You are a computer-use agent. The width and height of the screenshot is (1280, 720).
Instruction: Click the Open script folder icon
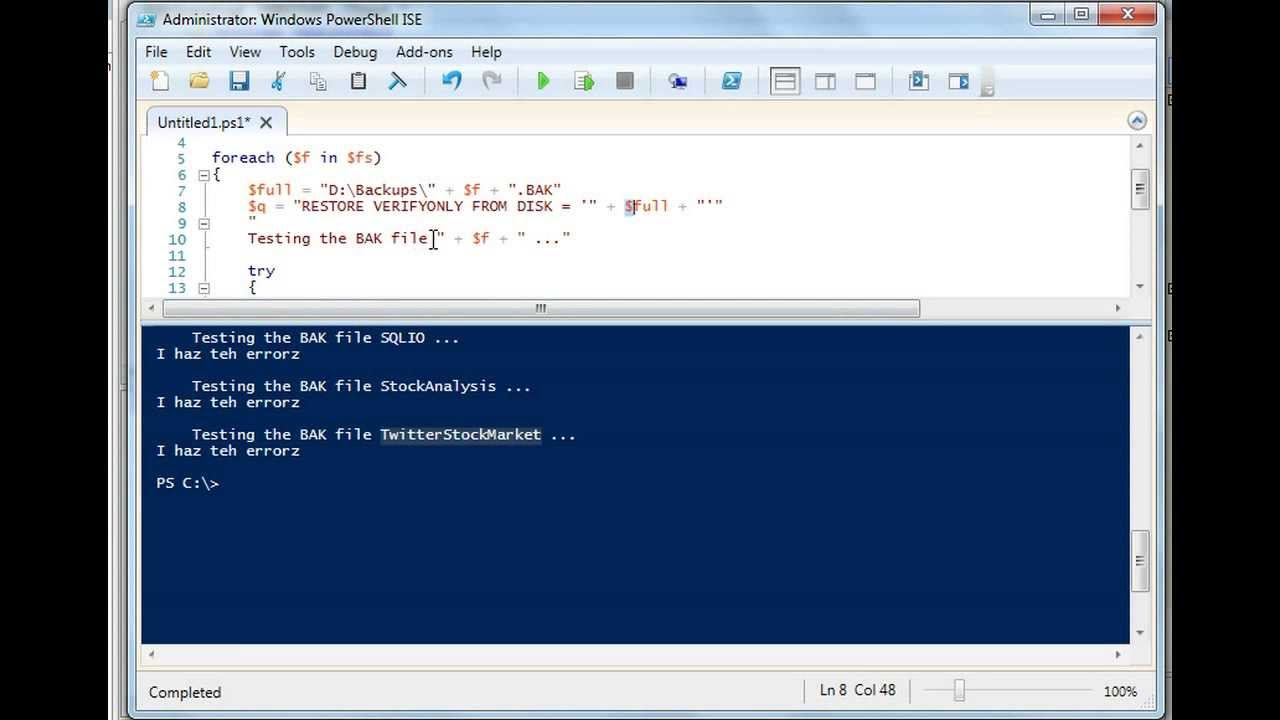pyautogui.click(x=199, y=81)
